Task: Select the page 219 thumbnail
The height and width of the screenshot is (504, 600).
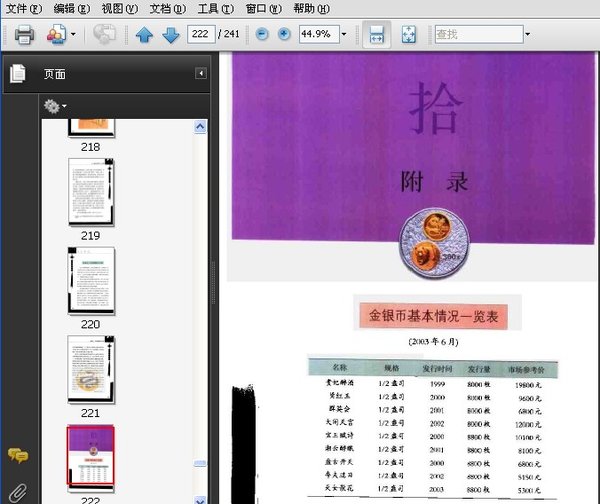Action: coord(91,191)
